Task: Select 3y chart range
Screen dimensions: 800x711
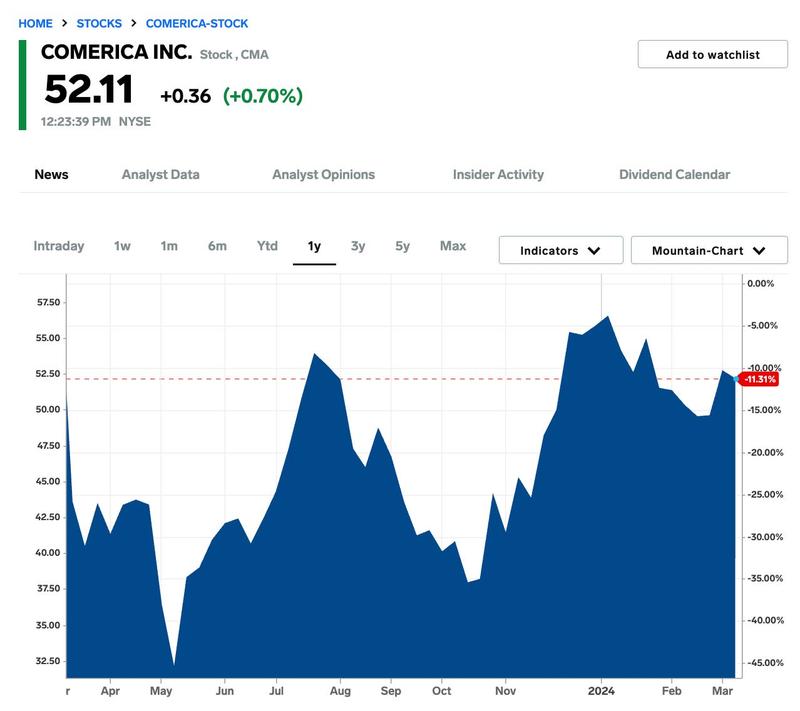Action: click(x=358, y=246)
